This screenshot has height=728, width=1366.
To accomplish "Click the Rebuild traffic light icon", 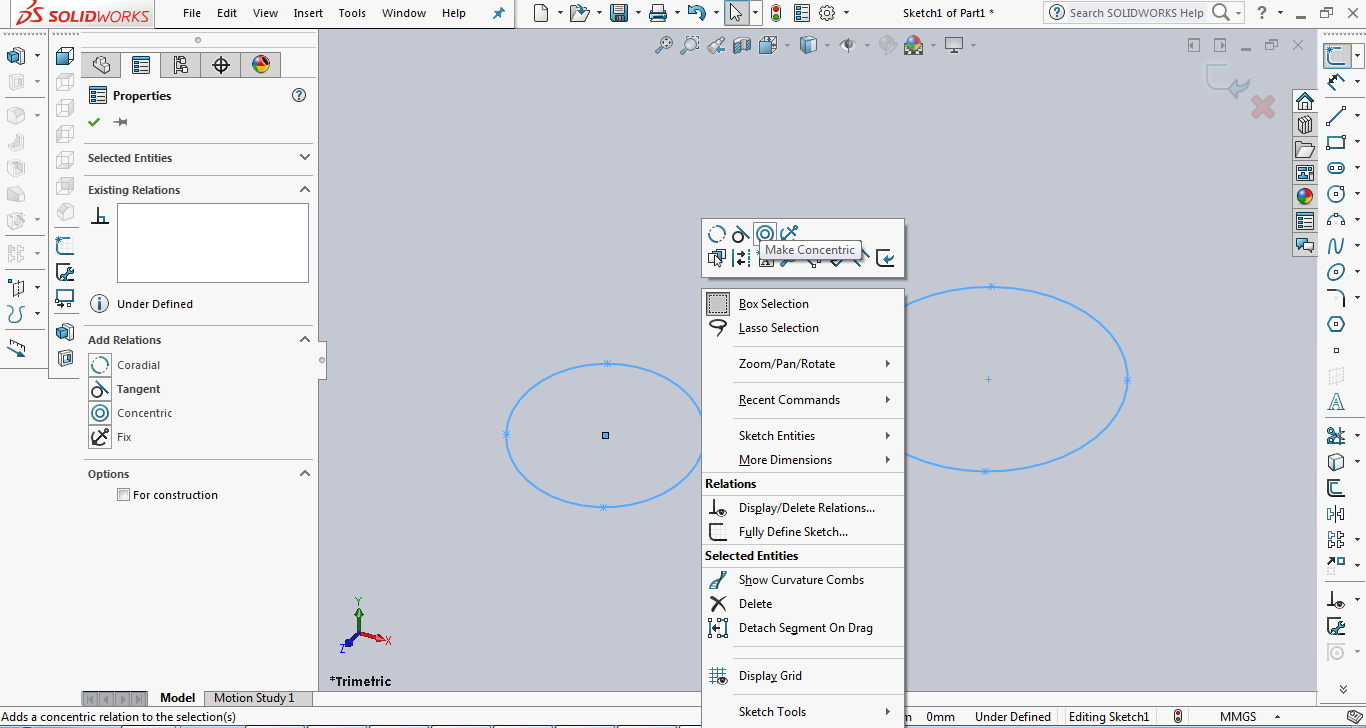I will coord(775,13).
